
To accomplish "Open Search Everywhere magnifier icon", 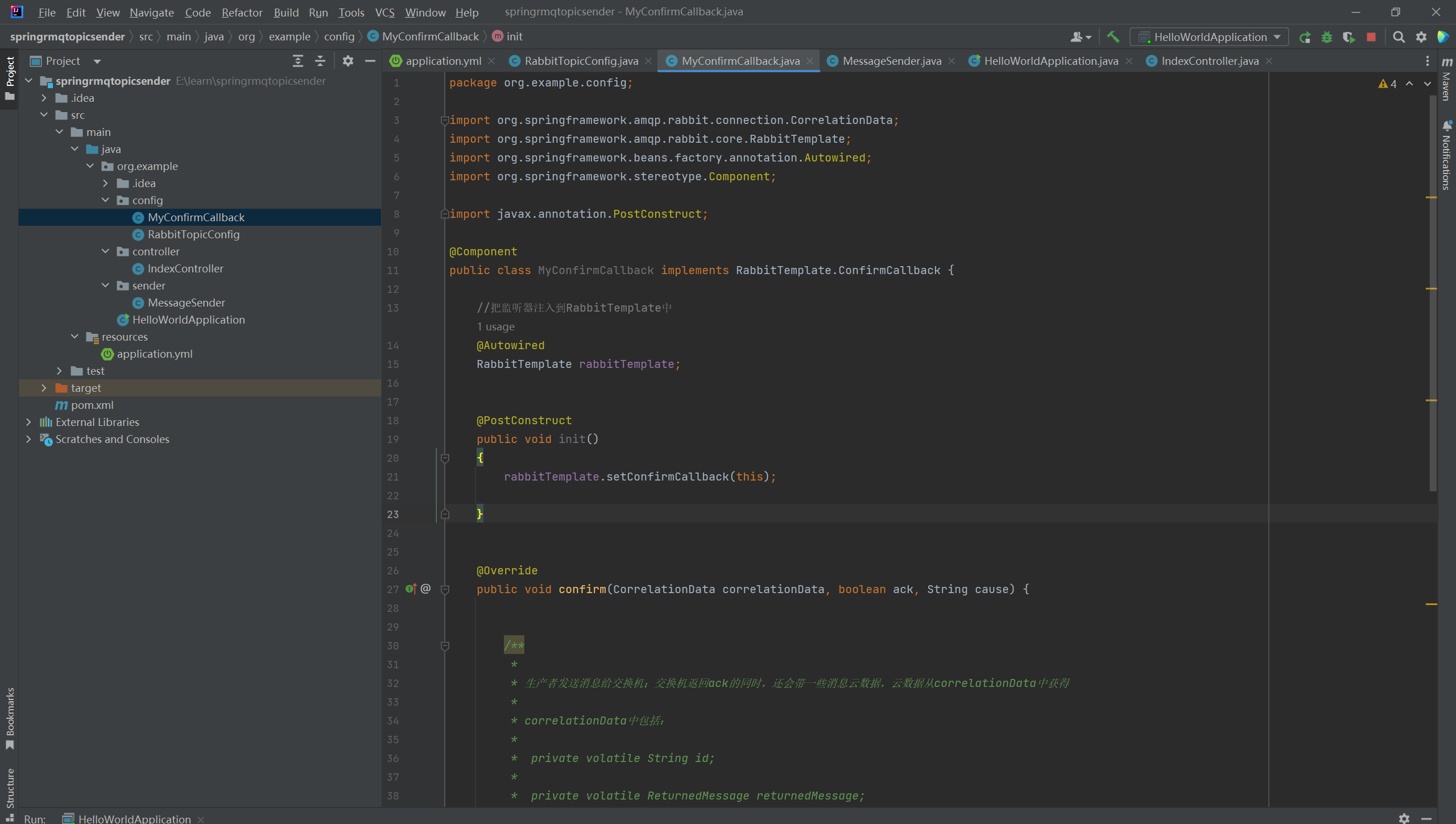I will 1399,37.
